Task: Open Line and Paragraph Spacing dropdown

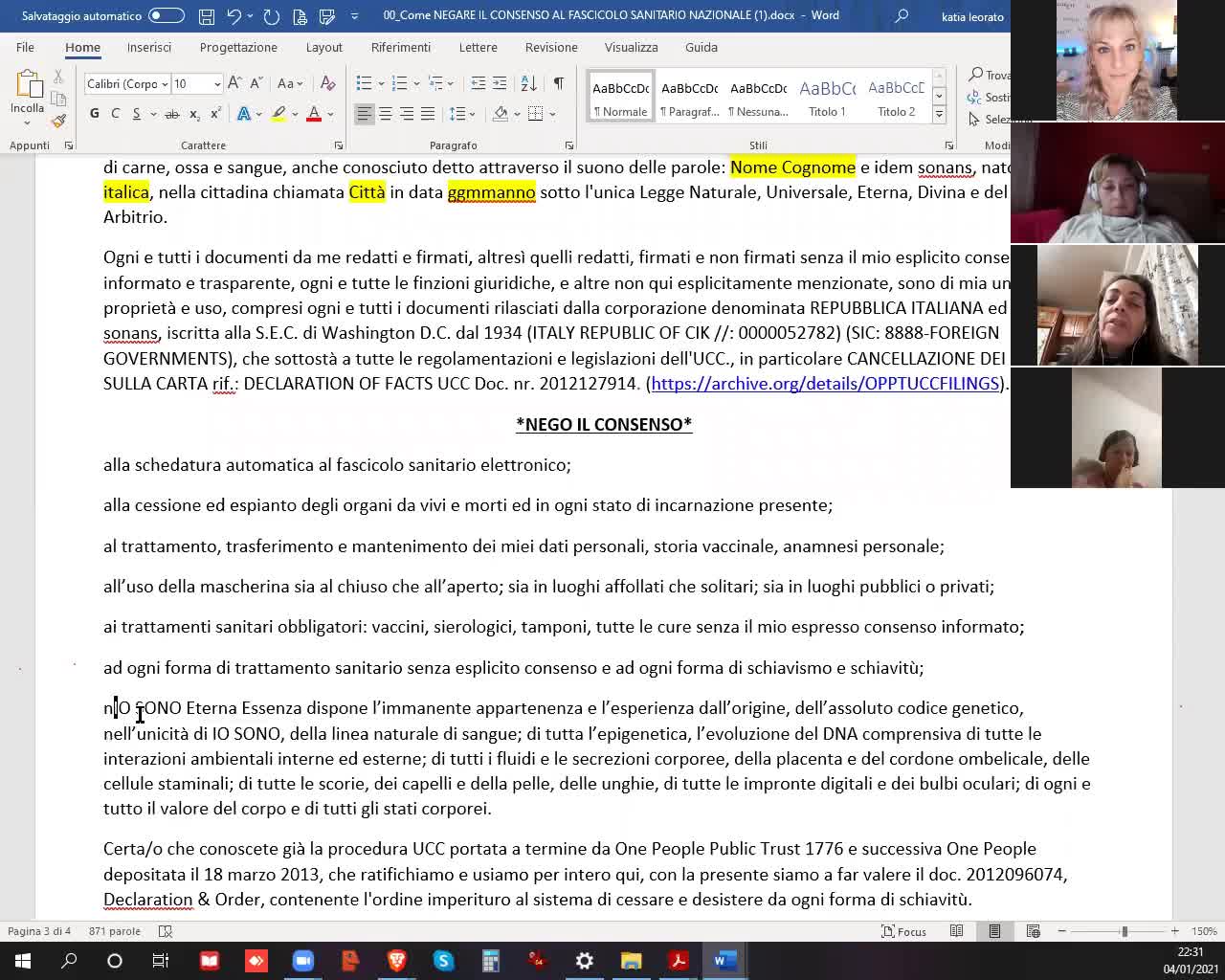Action: [462, 114]
